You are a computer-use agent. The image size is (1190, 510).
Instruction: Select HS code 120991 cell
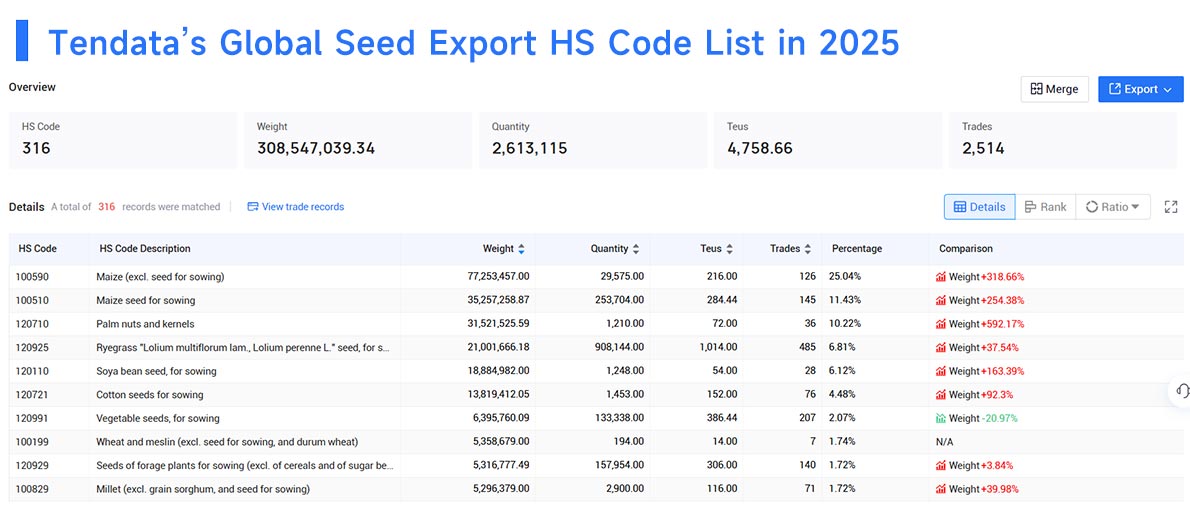click(31, 418)
